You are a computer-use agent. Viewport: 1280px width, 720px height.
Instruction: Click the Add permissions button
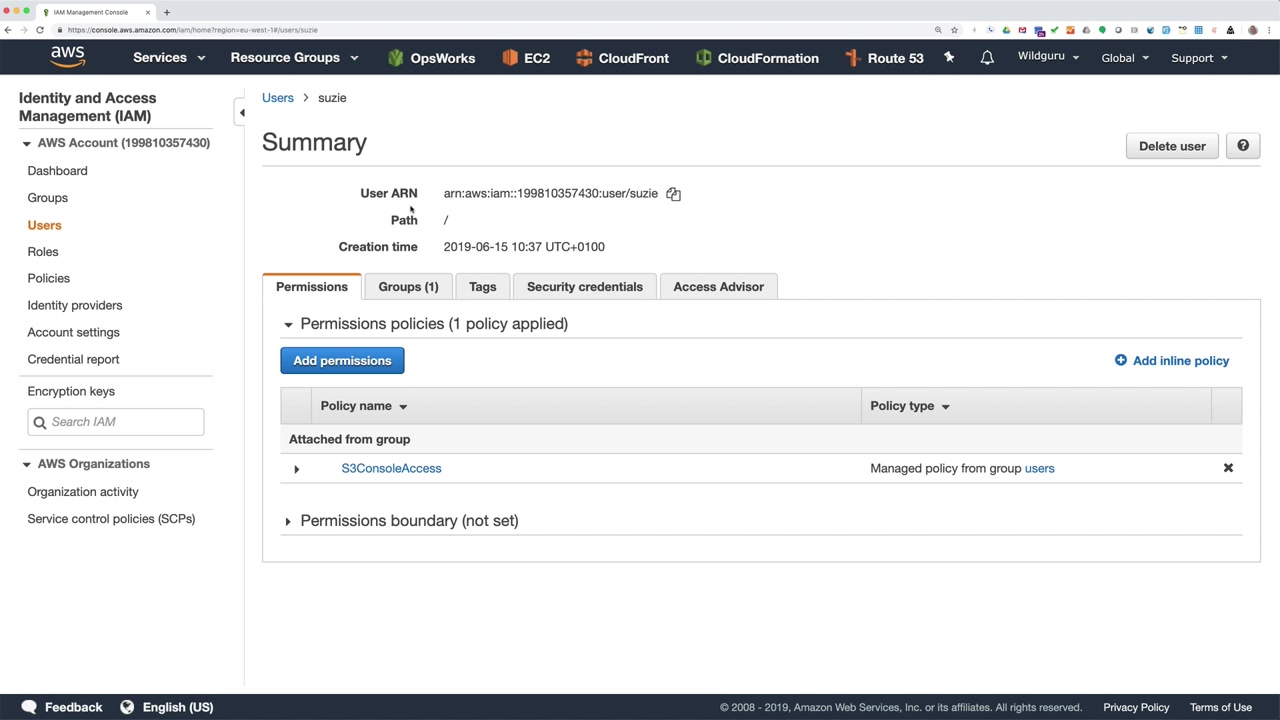(x=342, y=361)
